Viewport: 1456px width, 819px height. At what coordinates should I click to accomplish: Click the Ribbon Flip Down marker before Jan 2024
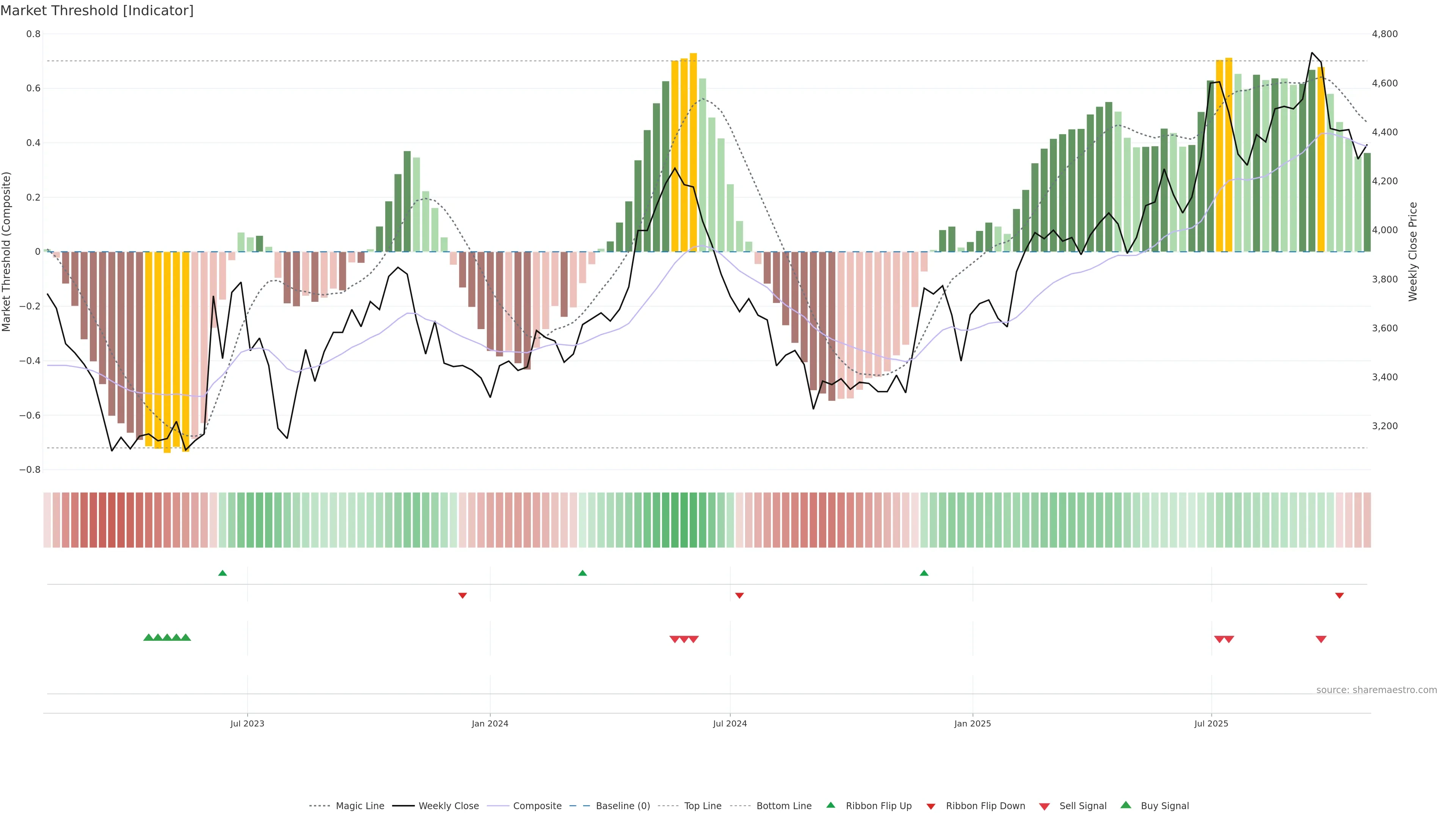pyautogui.click(x=462, y=596)
